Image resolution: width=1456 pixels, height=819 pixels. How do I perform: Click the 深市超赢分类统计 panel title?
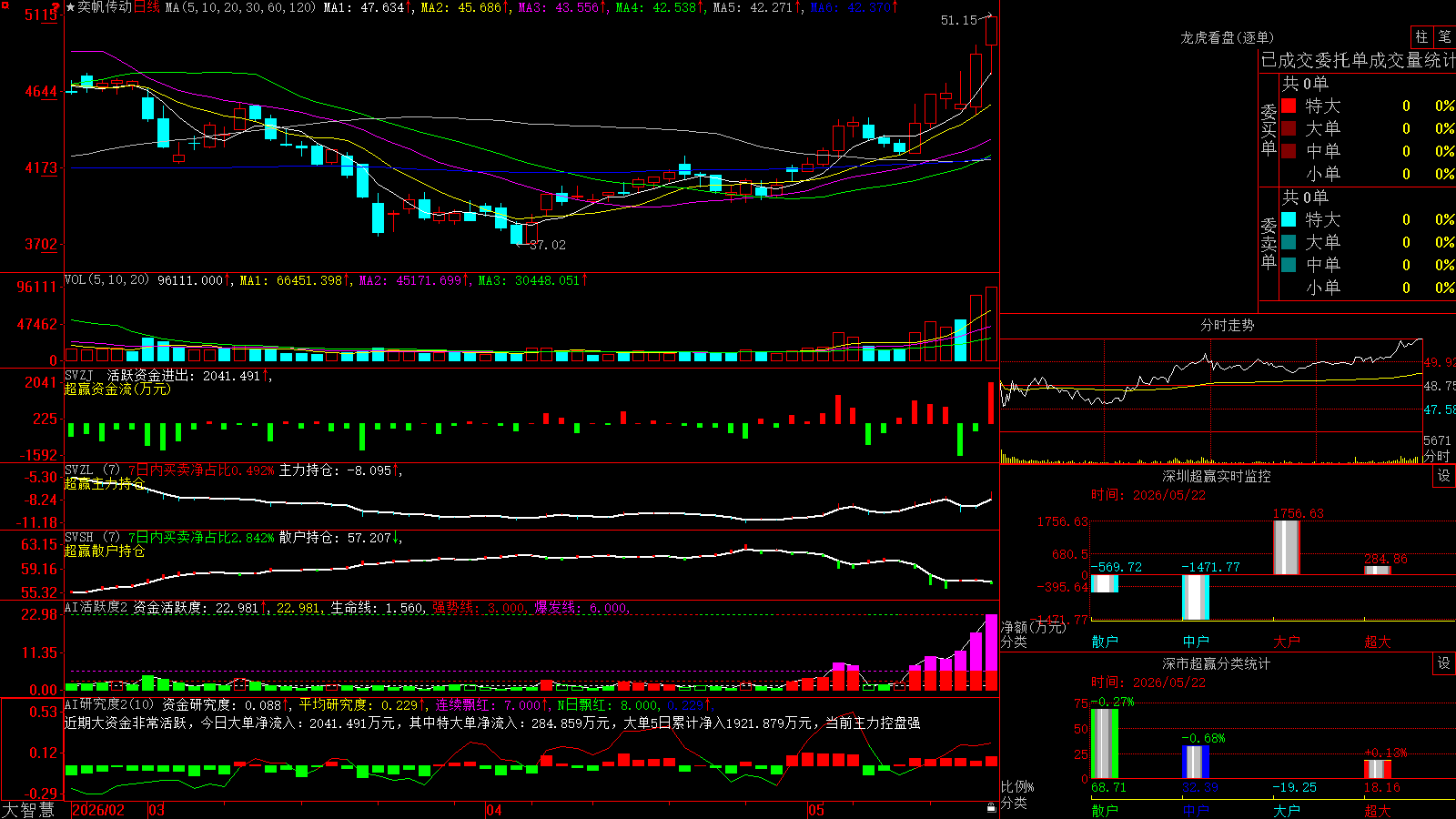(x=1216, y=663)
